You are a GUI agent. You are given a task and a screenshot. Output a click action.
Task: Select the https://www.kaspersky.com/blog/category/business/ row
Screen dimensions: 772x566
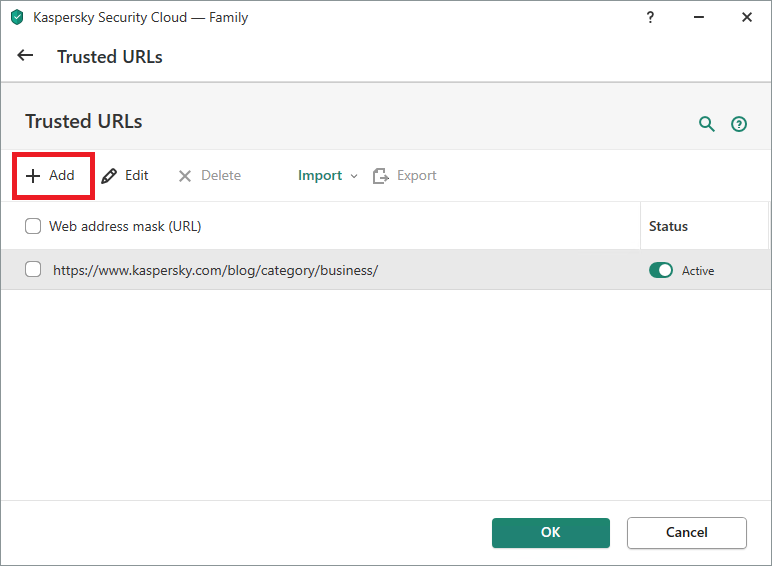(x=386, y=270)
